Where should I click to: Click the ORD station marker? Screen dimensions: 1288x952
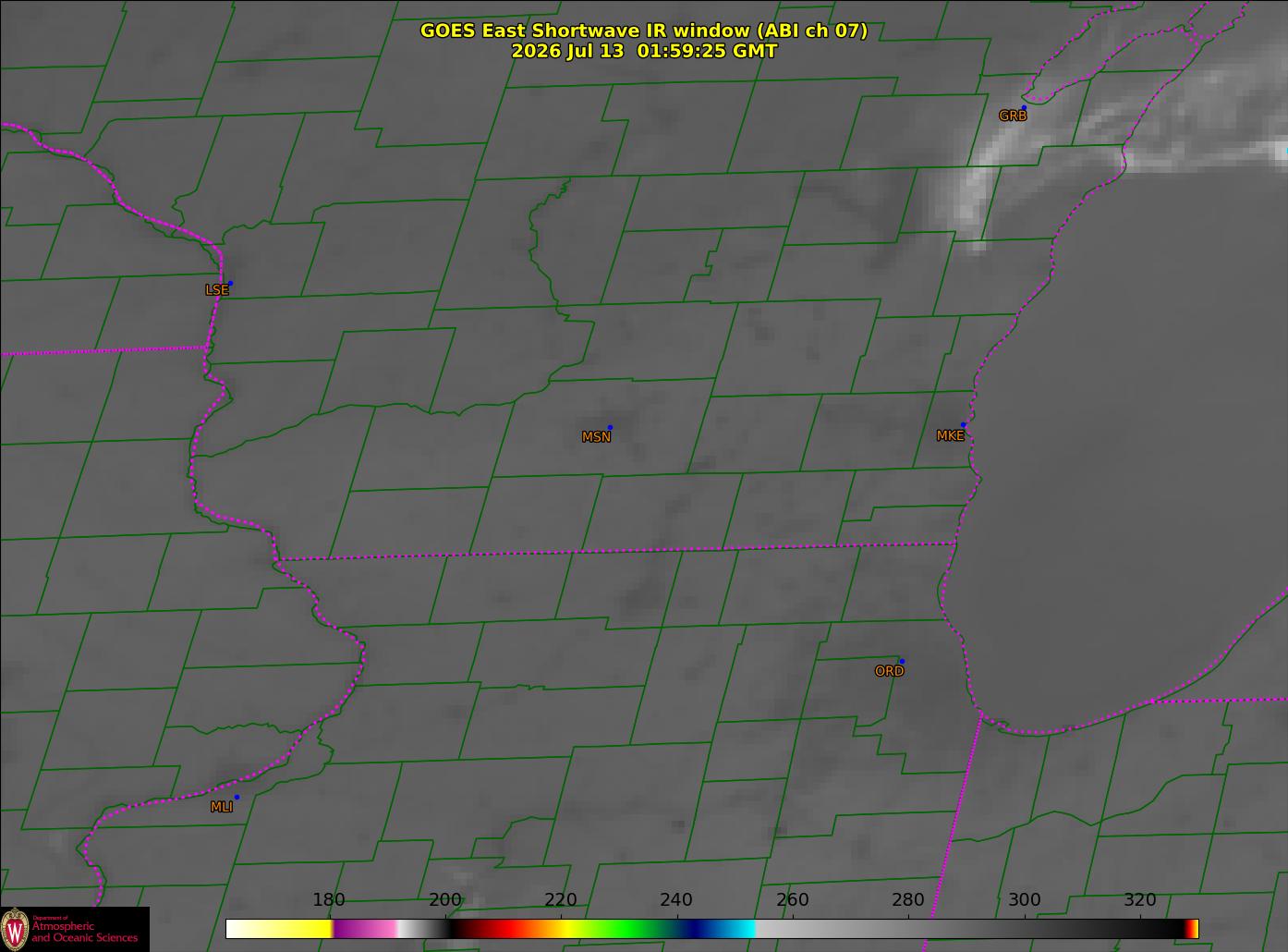pos(902,661)
